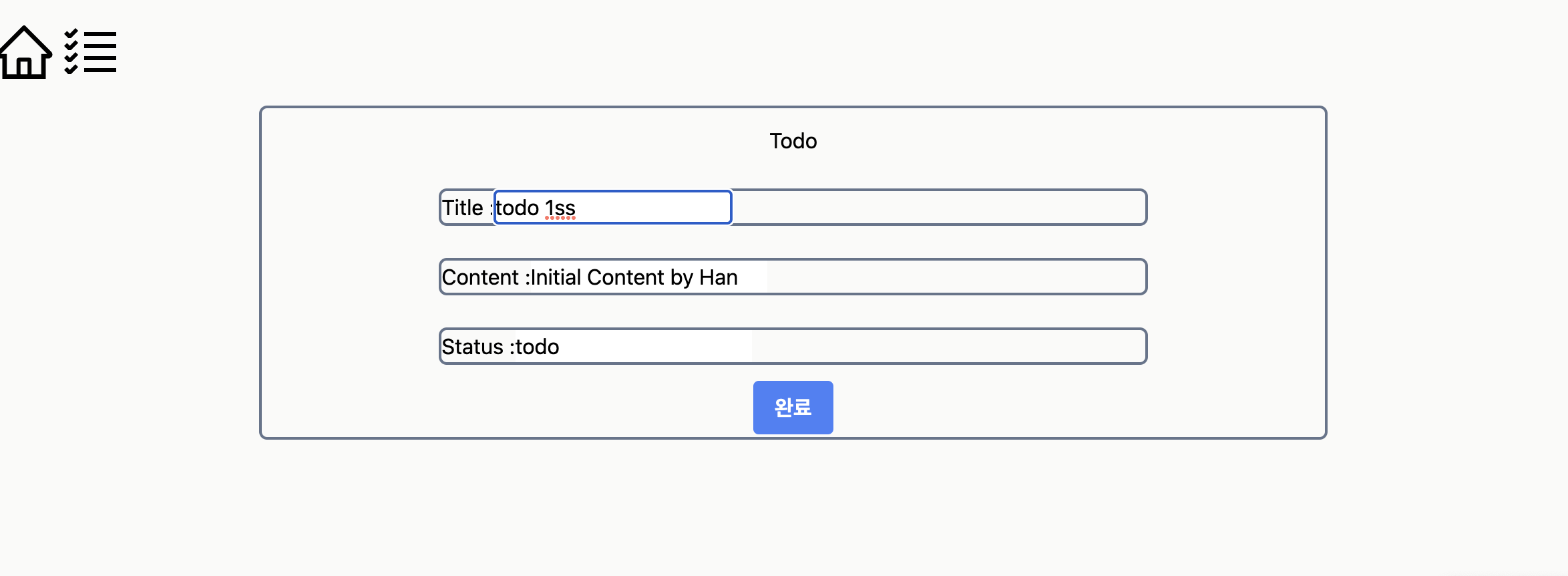Click the 완료 button
Viewport: 1568px width, 576px height.
pos(793,407)
